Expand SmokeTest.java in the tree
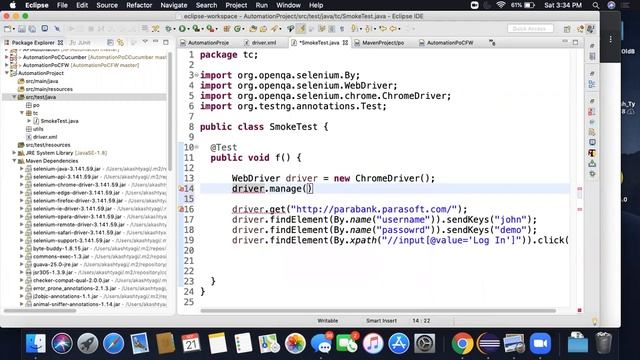 (x=29, y=121)
